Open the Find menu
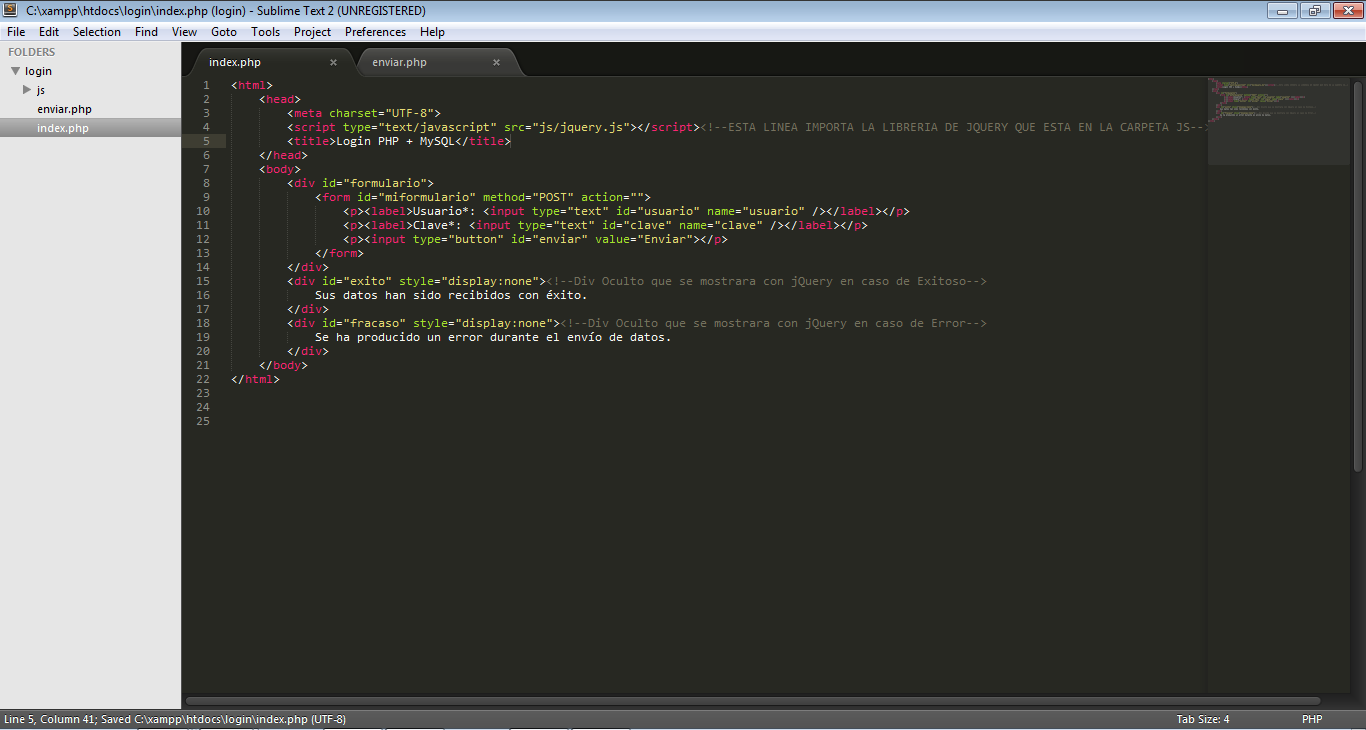Viewport: 1366px width, 730px height. point(146,31)
